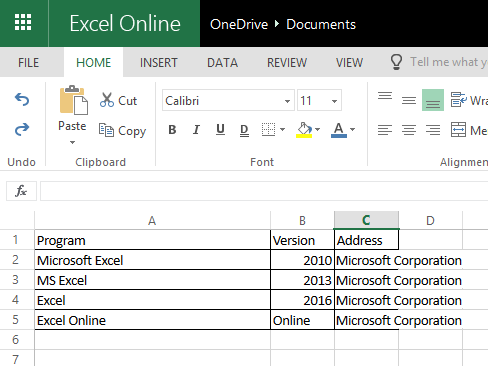Viewport: 488px width, 366px height.
Task: Switch to the INSERT tab
Action: [x=159, y=63]
